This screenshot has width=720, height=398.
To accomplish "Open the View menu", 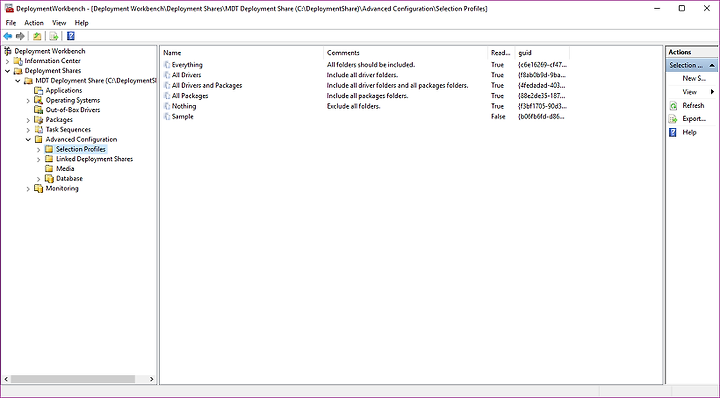I will [59, 22].
